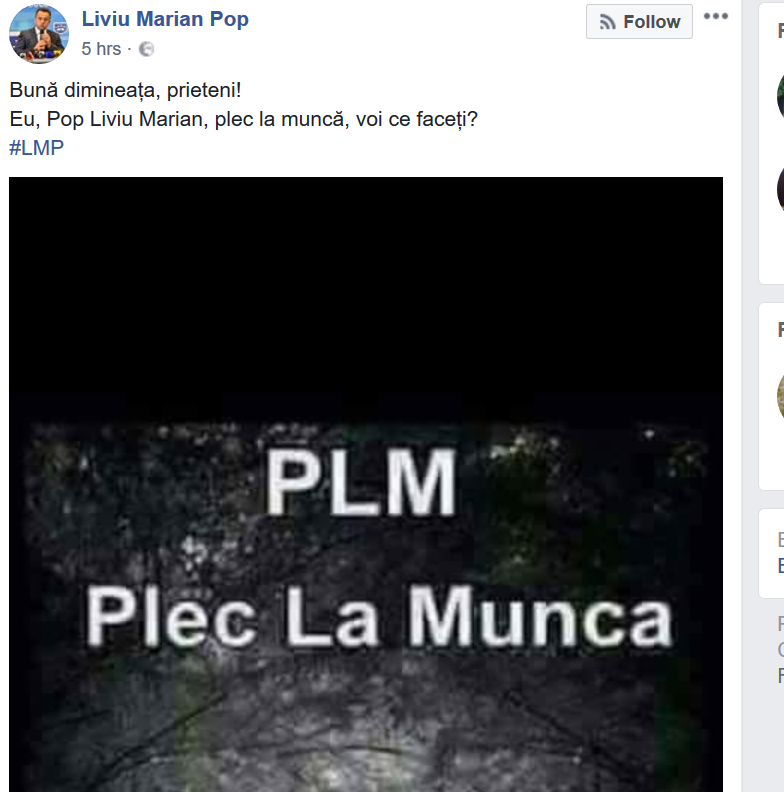Click the gray footer text in sidebar
The width and height of the screenshot is (784, 792).
(x=781, y=650)
